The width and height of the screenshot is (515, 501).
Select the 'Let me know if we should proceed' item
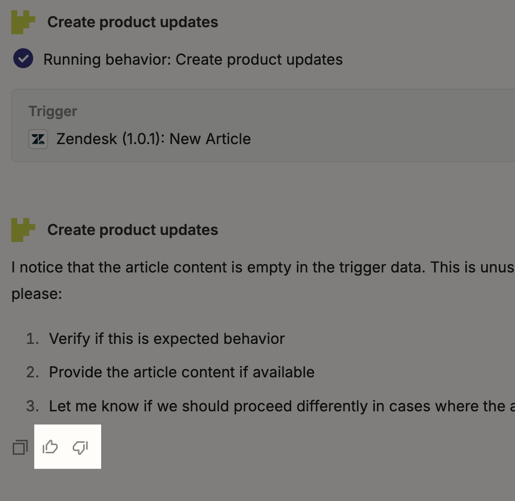point(282,406)
